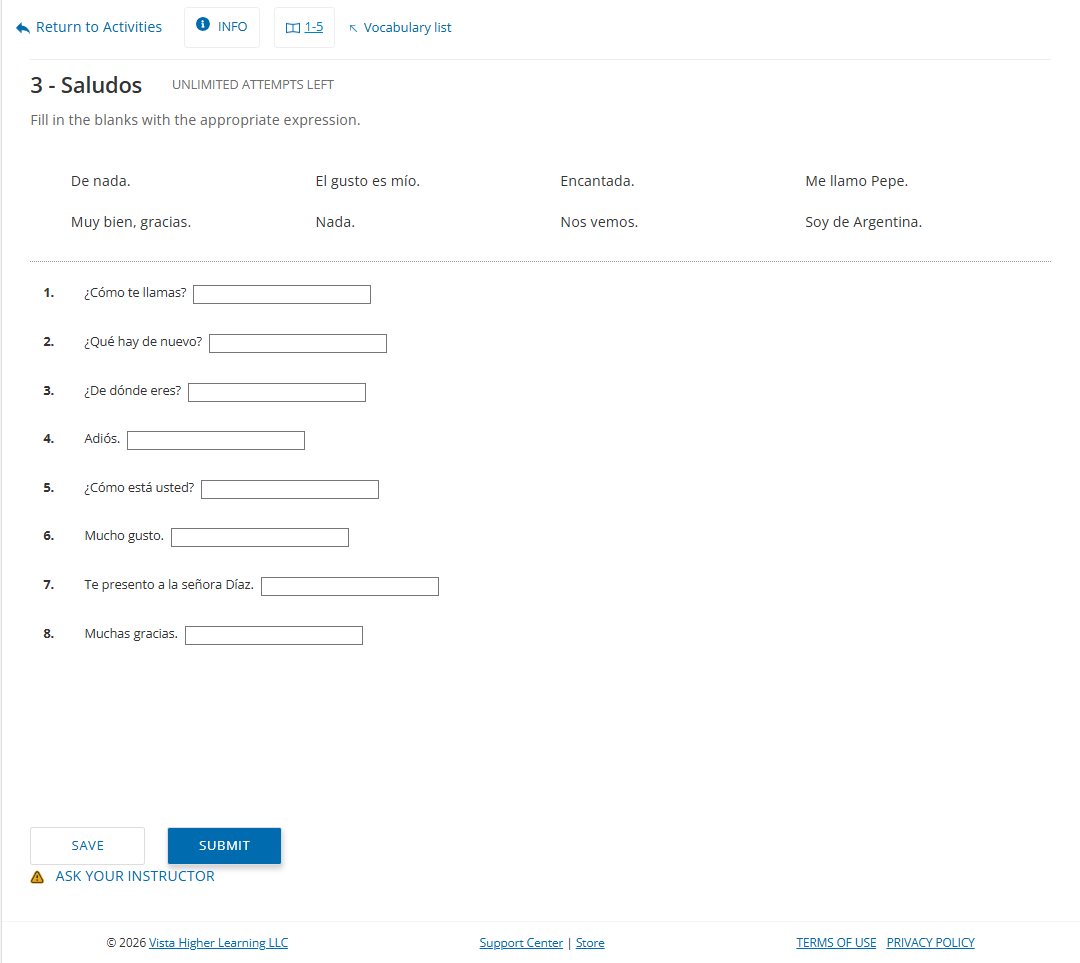Click the word bank phrase 'Nos vemos.'
1080x963 pixels.
point(599,222)
